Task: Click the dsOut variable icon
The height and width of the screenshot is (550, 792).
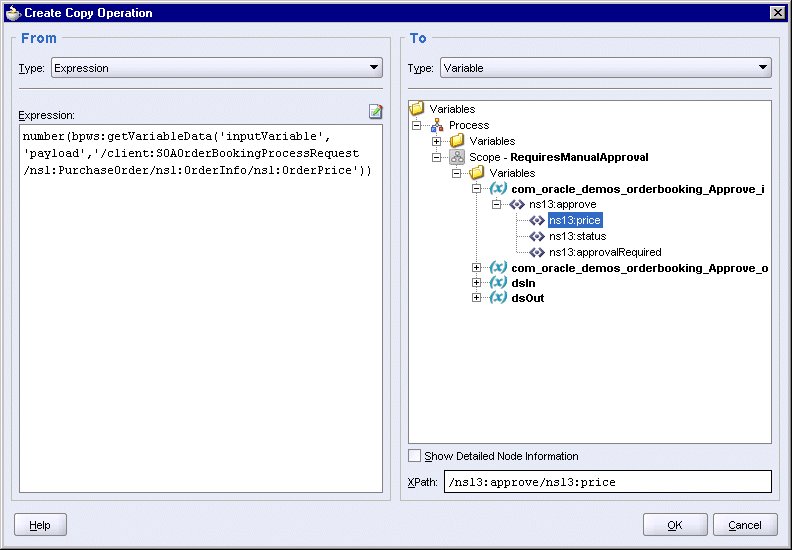Action: coord(498,297)
